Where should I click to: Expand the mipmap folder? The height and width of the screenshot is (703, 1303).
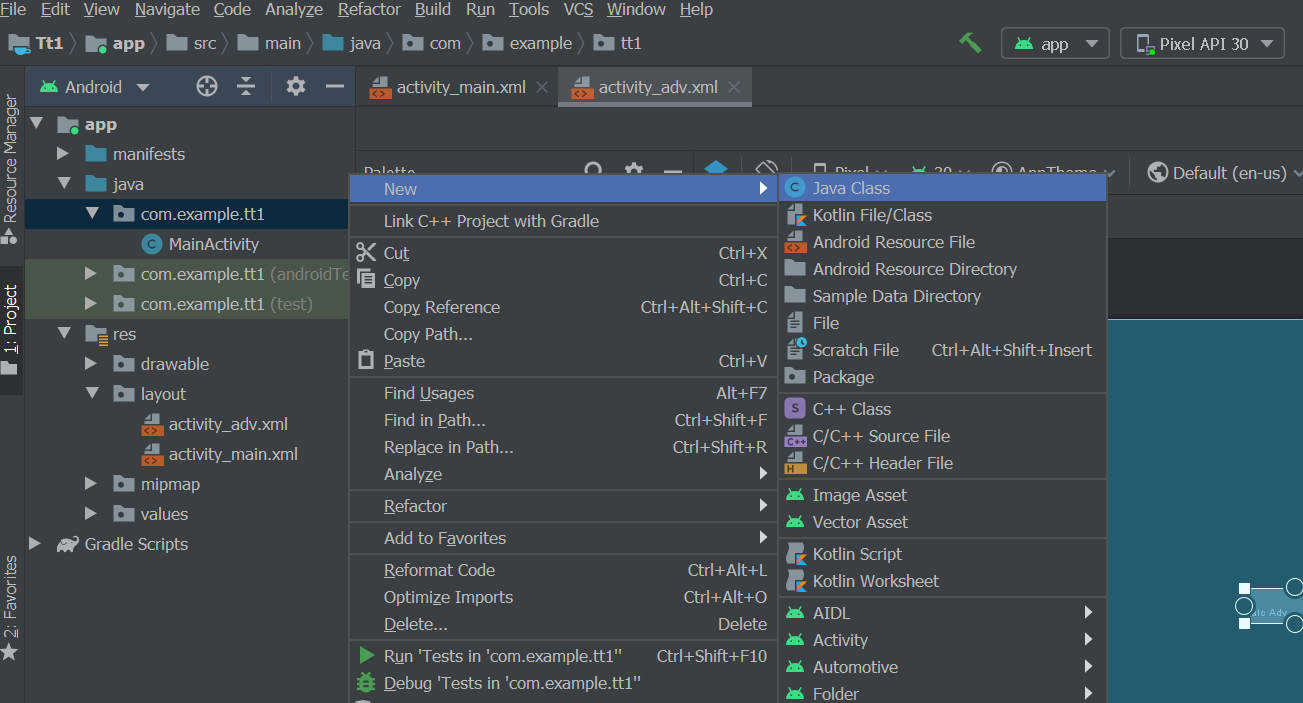click(91, 484)
